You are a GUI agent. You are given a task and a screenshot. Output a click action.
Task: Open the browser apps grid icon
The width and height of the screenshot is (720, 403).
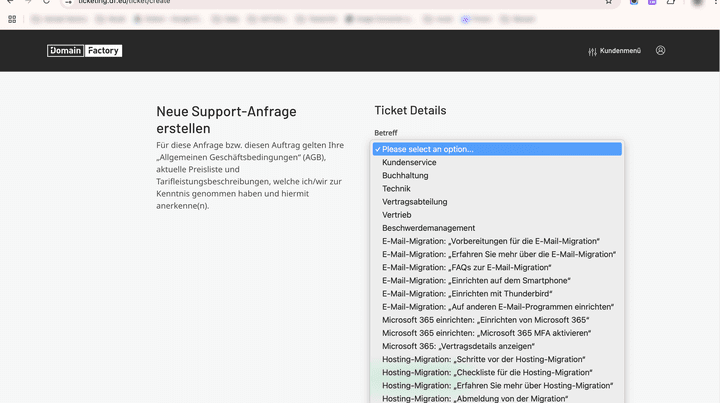coord(12,19)
